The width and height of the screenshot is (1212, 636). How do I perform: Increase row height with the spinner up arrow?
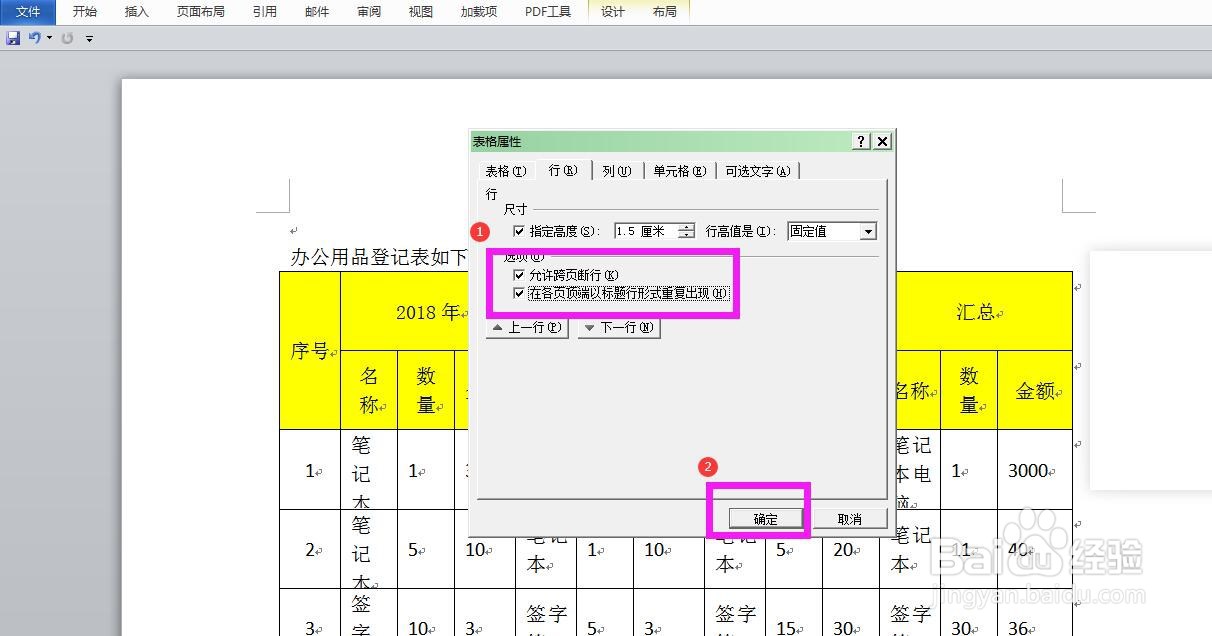(x=684, y=226)
